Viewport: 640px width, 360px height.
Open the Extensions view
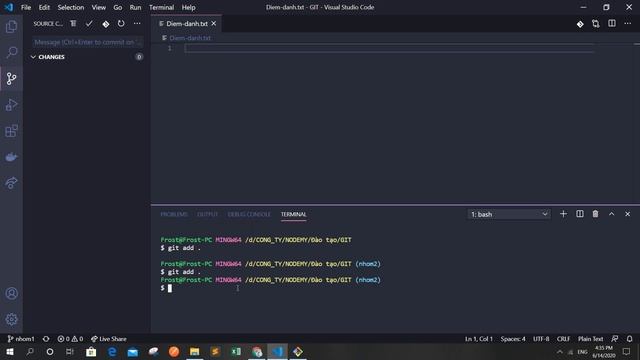click(x=11, y=131)
